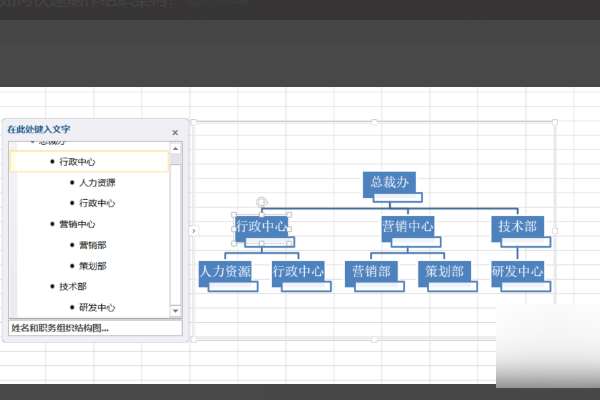Click empty title box under 策划部

click(453, 287)
